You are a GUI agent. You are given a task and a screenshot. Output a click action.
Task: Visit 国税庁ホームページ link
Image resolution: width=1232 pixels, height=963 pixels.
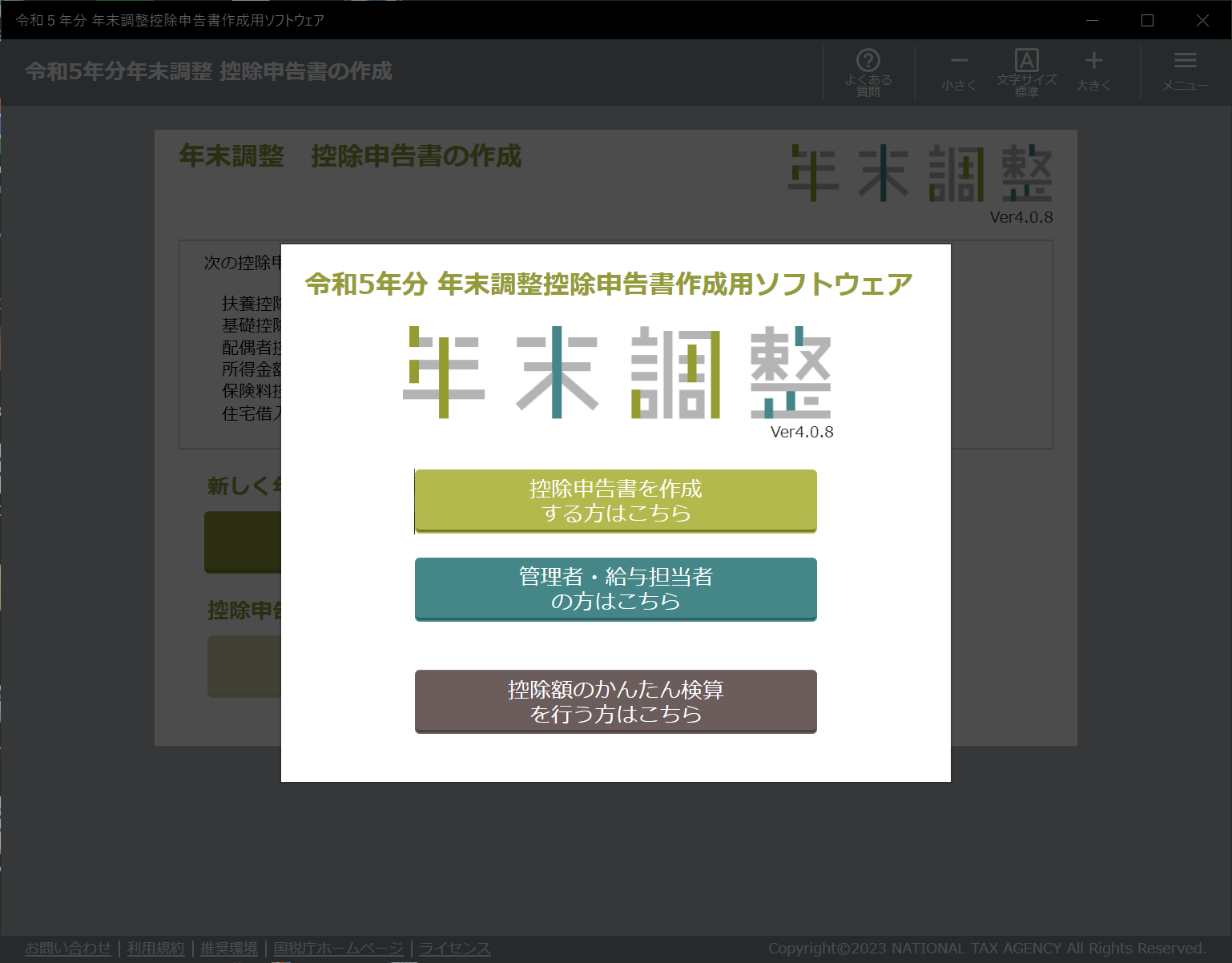point(338,949)
